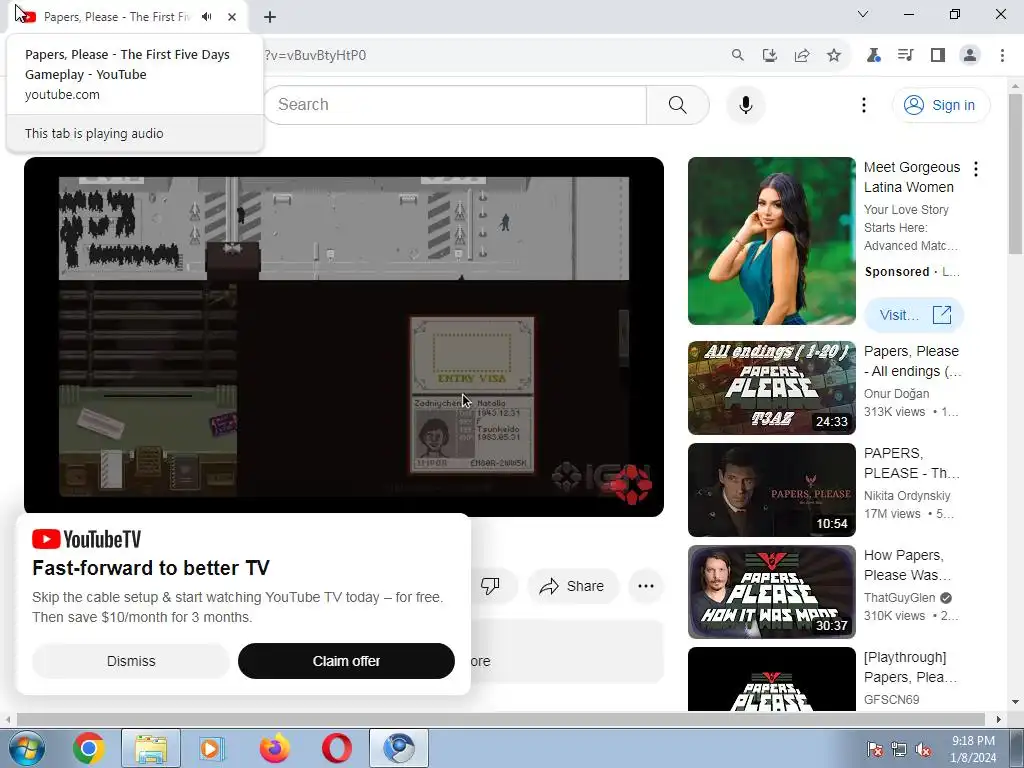This screenshot has width=1024, height=768.
Task: Launch Google Chrome from the taskbar
Action: [89, 748]
